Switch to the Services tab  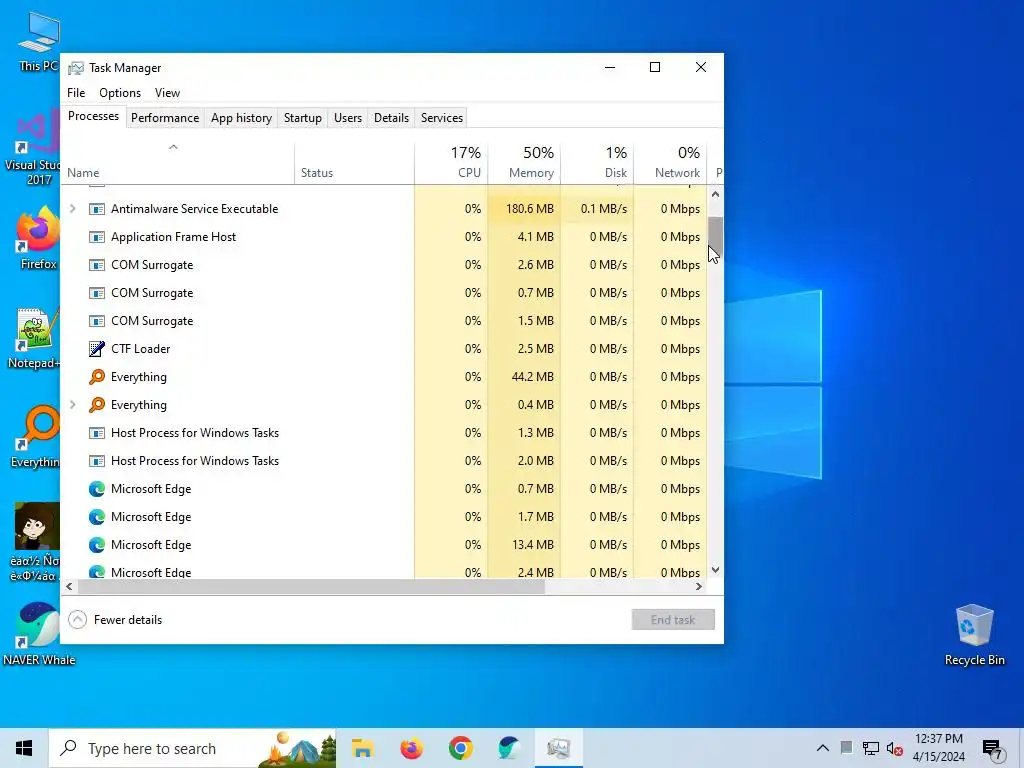(x=441, y=118)
